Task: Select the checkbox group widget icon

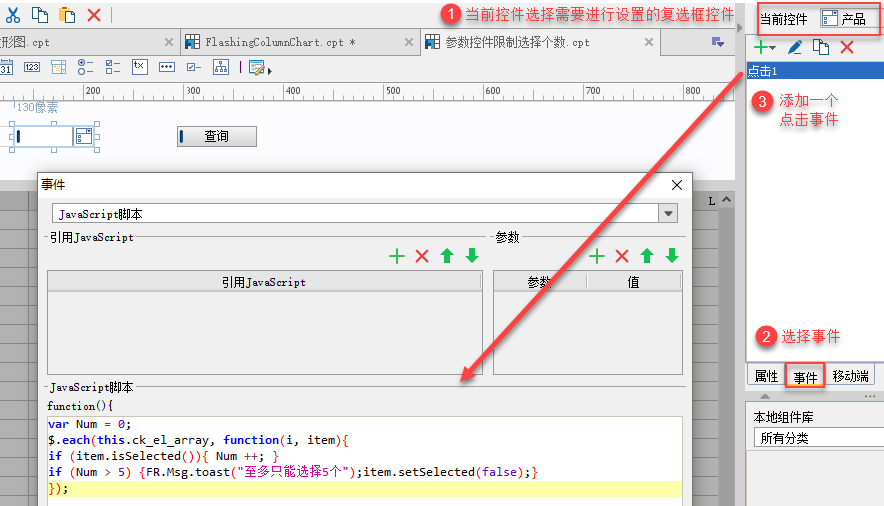Action: pyautogui.click(x=113, y=67)
